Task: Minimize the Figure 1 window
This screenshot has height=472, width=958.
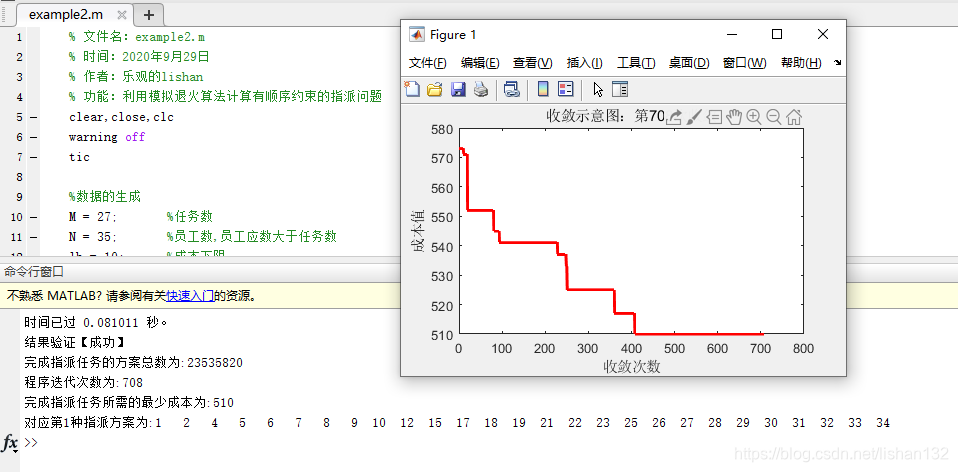Action: pyautogui.click(x=730, y=34)
